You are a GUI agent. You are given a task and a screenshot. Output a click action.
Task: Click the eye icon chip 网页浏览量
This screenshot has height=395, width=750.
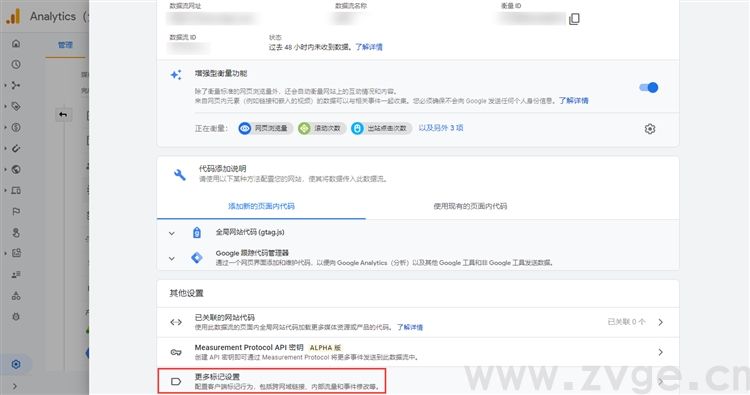244,128
